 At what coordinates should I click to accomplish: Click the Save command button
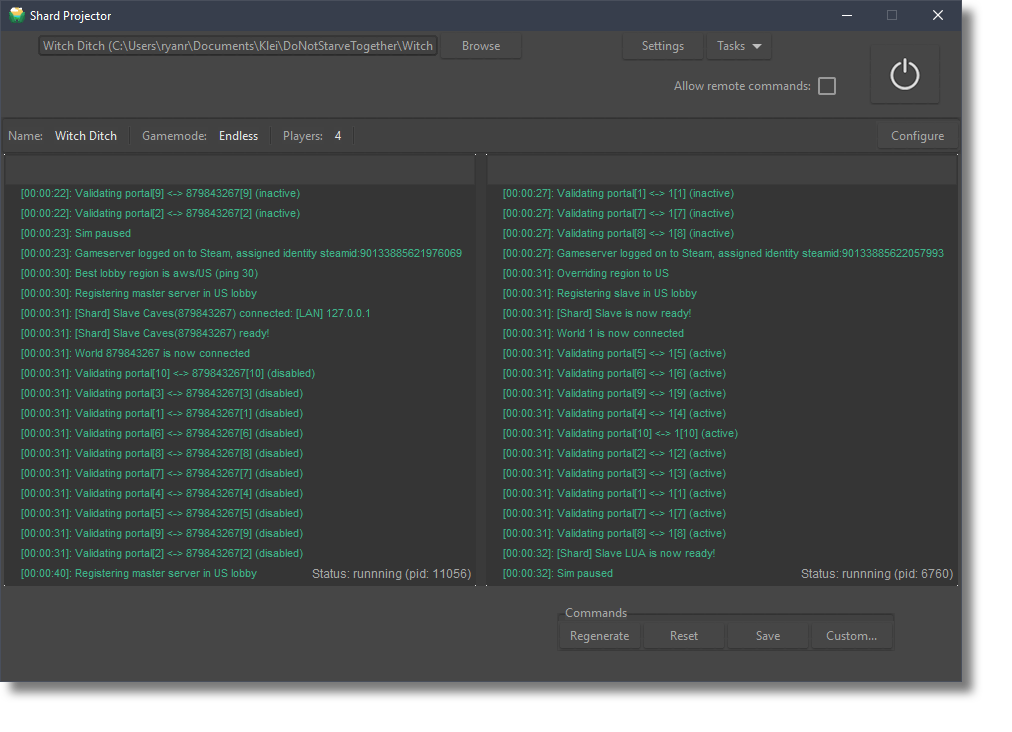click(x=767, y=636)
